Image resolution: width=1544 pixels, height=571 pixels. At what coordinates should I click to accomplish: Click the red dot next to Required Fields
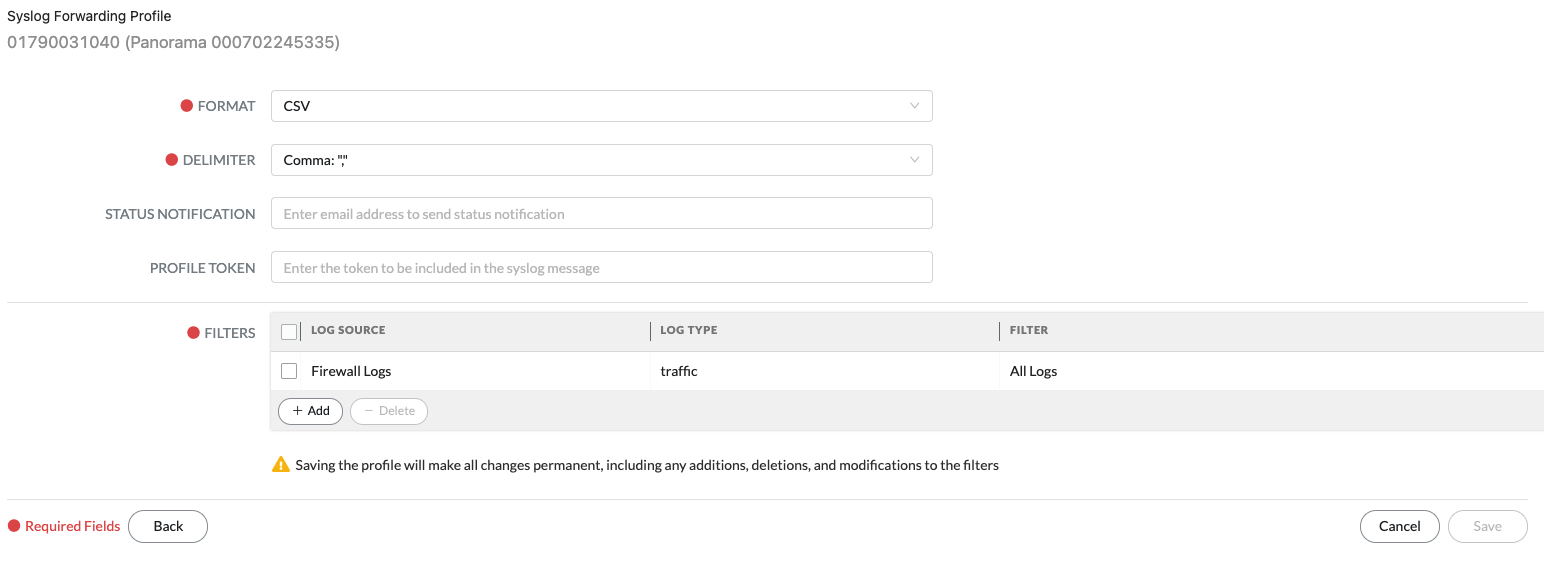pyautogui.click(x=14, y=526)
